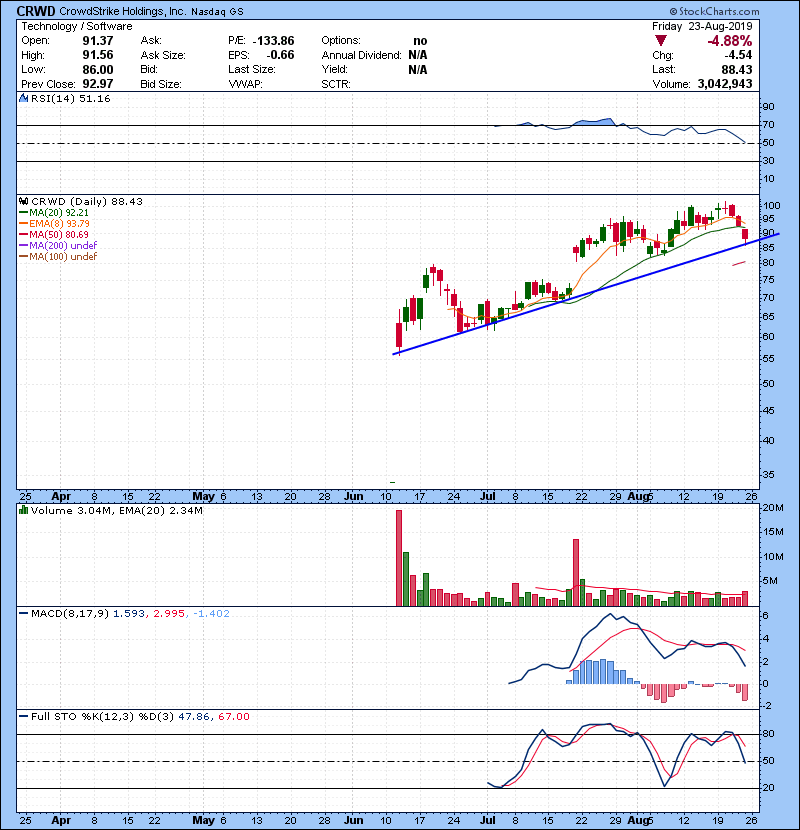Click the MACD(8,17,9) indicator label
Viewport: 800px width, 830px height.
70,614
